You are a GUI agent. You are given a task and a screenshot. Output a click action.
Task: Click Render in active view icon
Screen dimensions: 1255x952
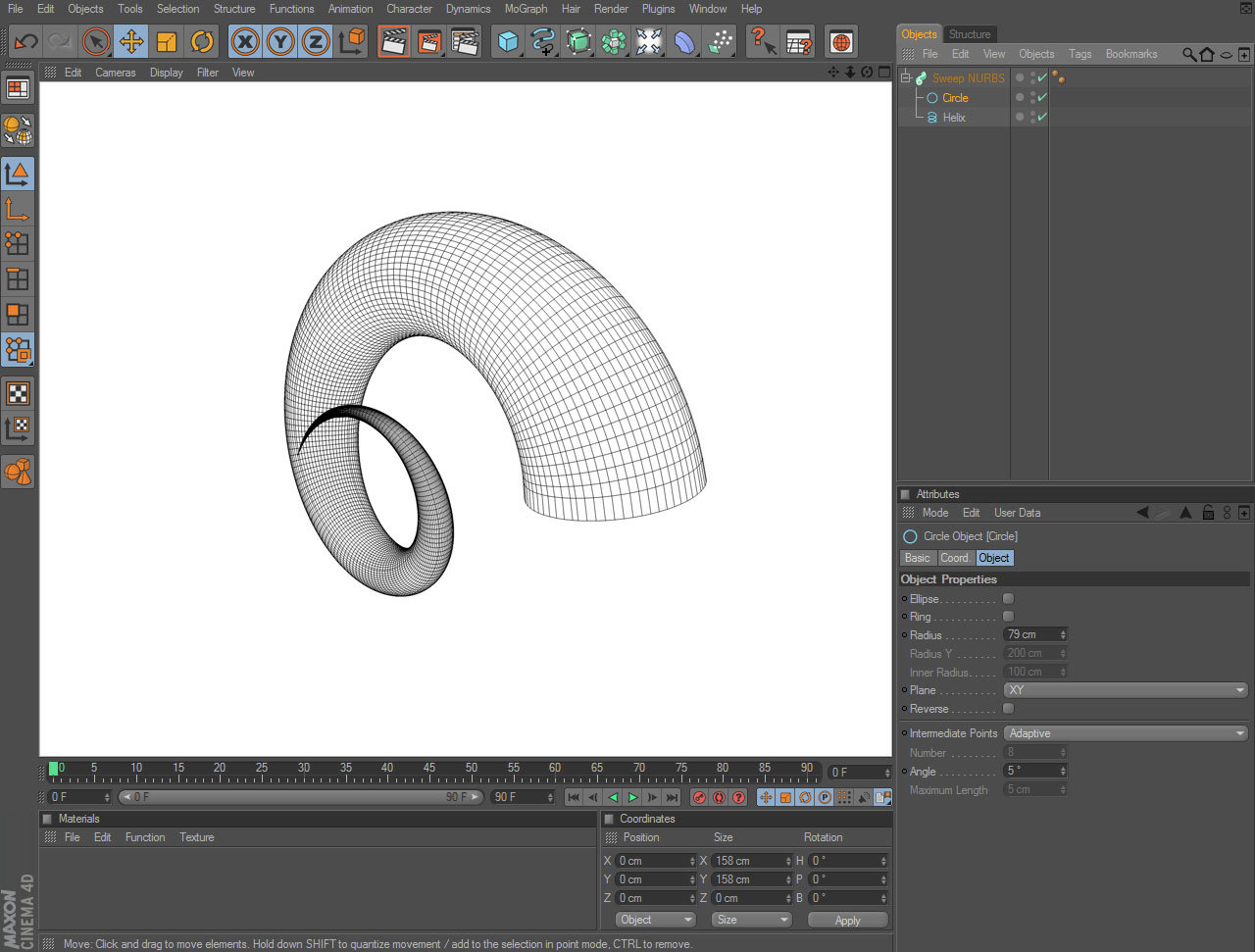click(x=394, y=42)
